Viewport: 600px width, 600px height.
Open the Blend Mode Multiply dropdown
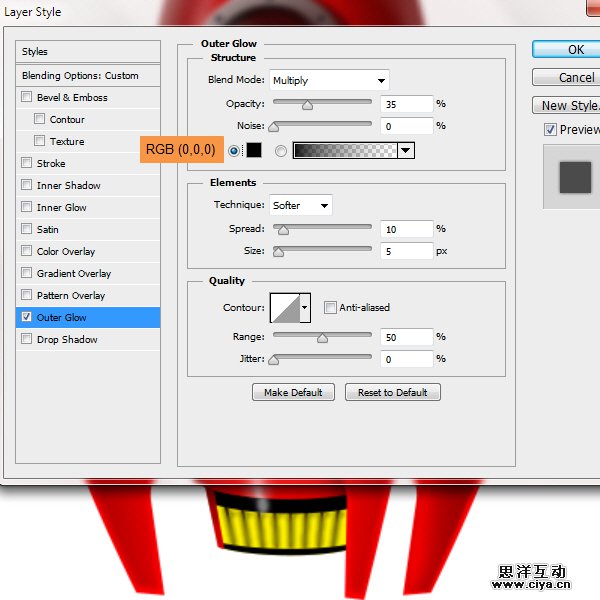[329, 80]
